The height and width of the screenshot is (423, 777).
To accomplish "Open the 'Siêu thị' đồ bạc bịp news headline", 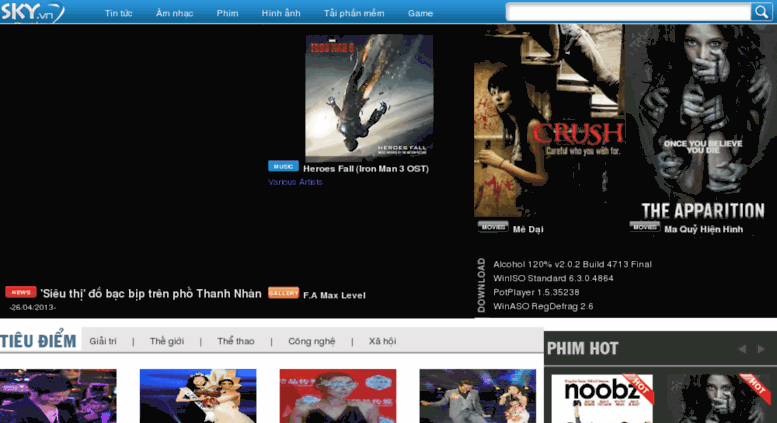I will pos(151,294).
